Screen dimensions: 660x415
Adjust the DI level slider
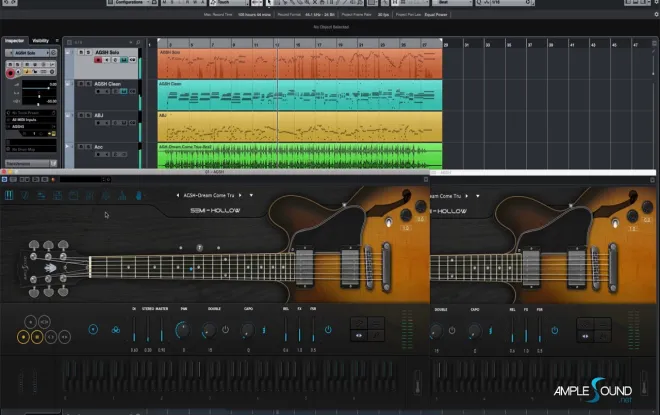coord(134,330)
